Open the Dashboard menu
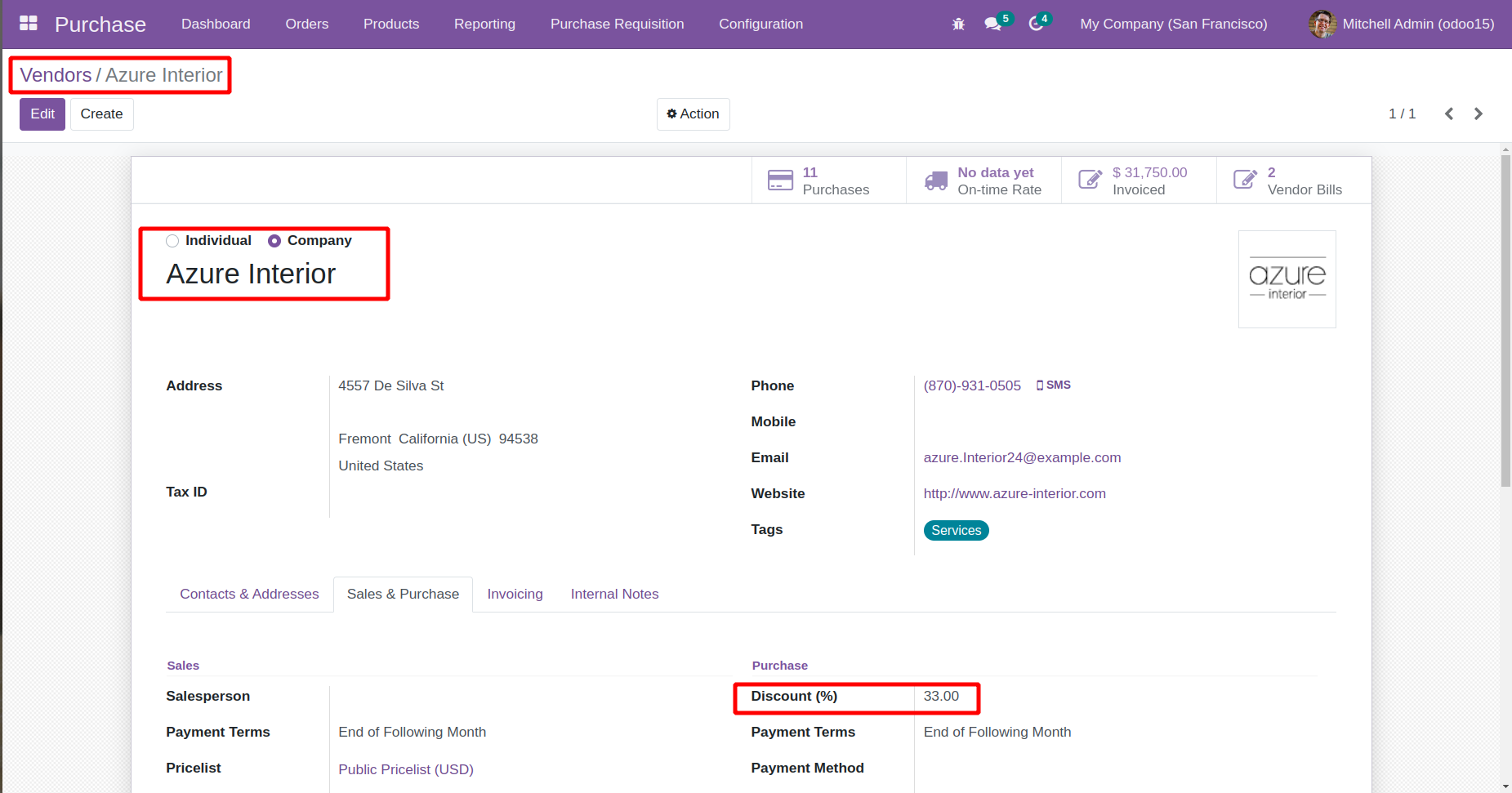 coord(216,24)
